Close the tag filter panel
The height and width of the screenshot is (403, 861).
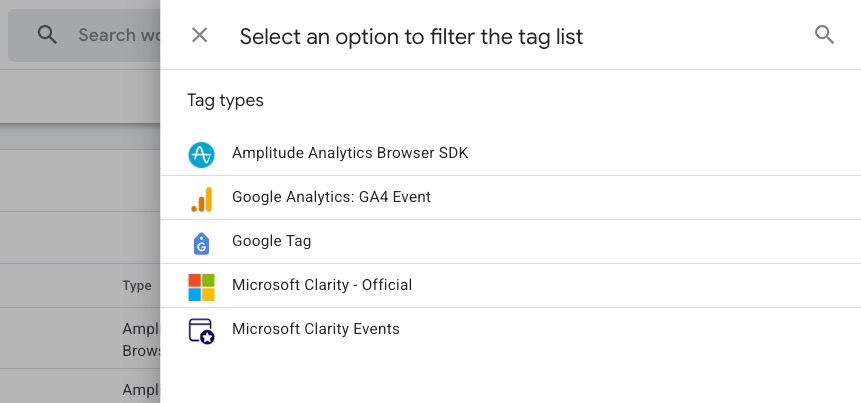(x=199, y=36)
